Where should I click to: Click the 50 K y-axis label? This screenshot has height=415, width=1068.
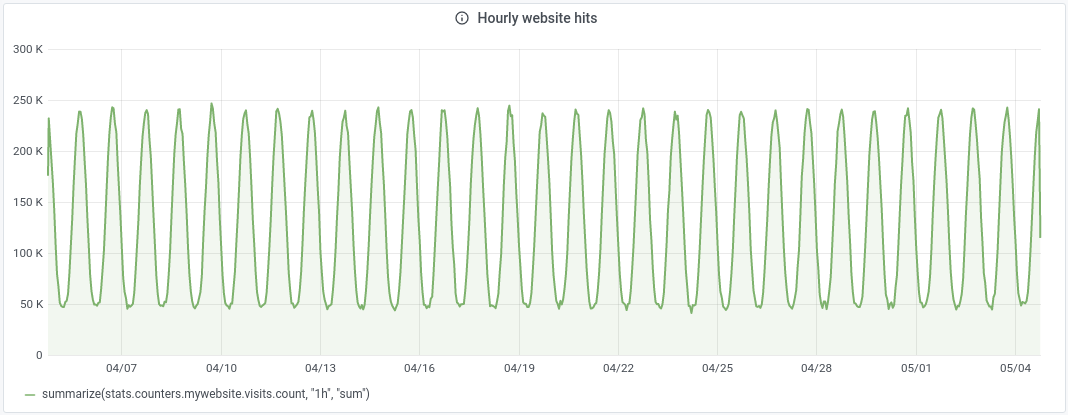click(x=30, y=304)
